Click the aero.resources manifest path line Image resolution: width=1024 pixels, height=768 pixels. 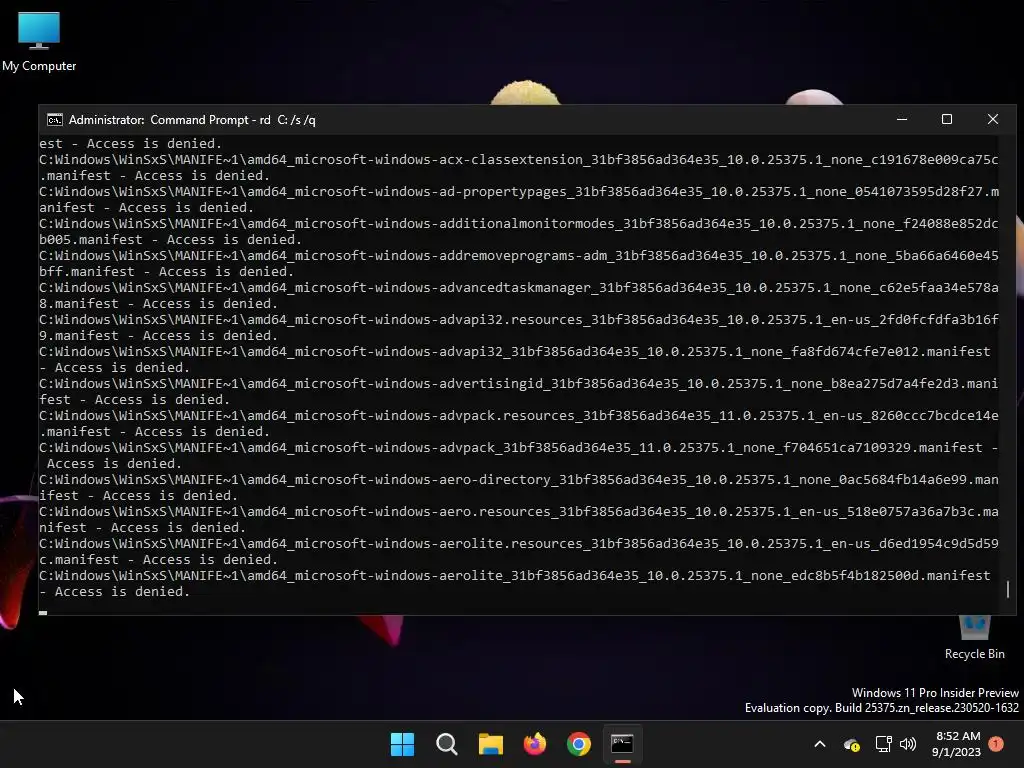click(519, 512)
